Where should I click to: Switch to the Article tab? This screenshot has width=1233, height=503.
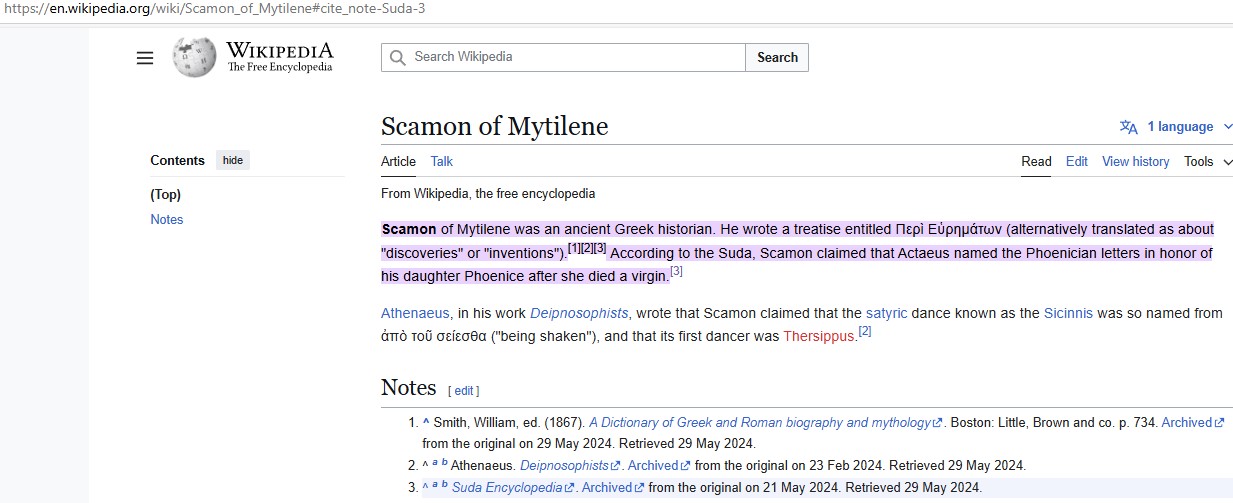(398, 162)
